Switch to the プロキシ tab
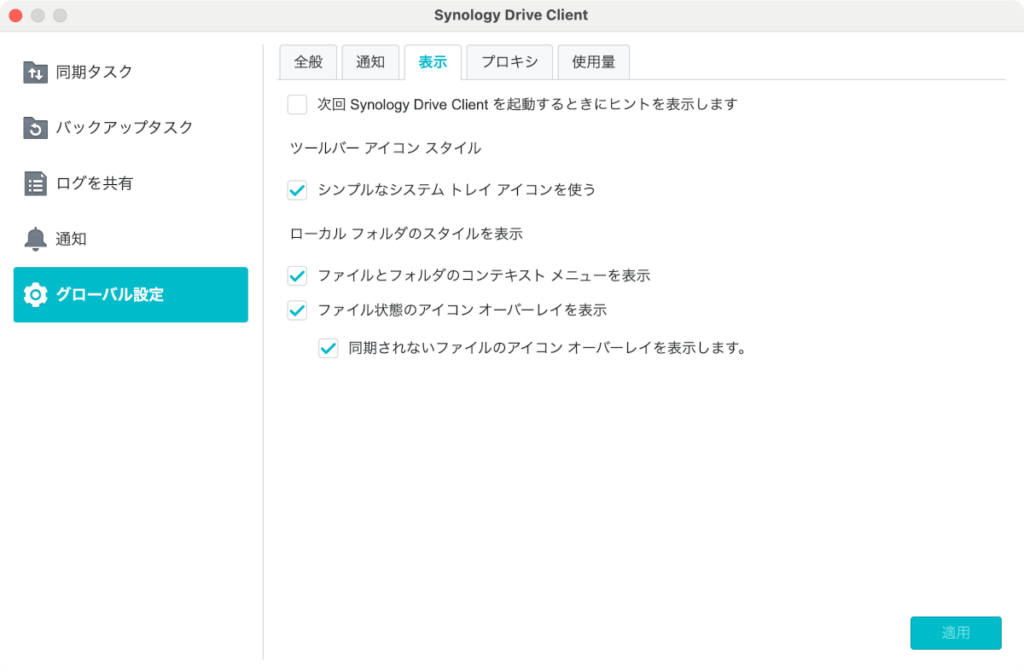Image resolution: width=1024 pixels, height=672 pixels. [510, 62]
